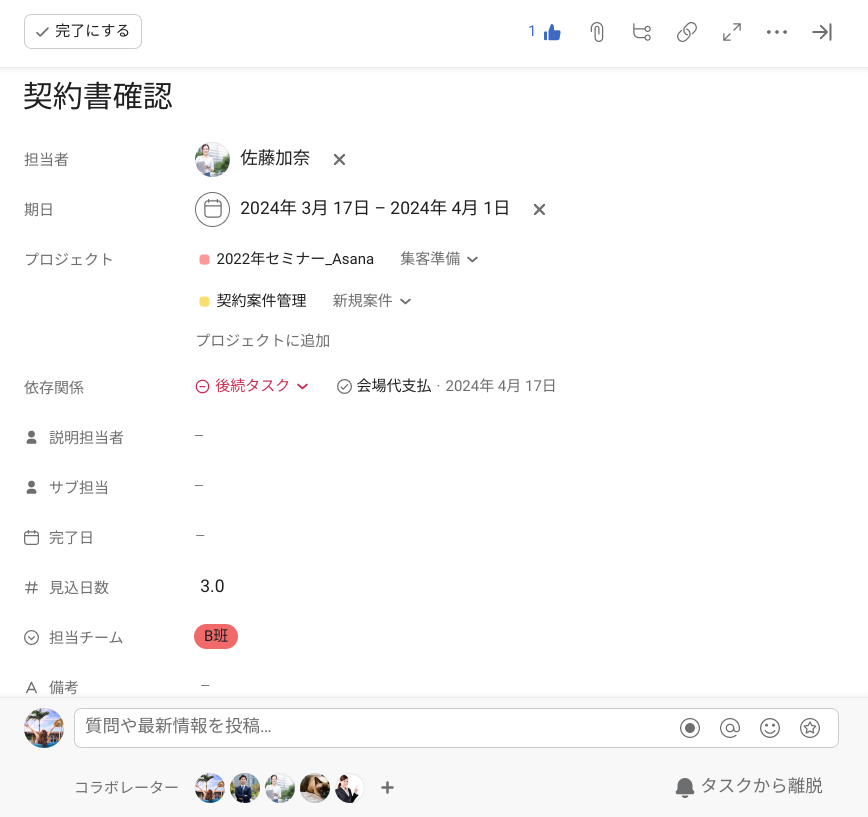Open the emoji picker in comment box
The width and height of the screenshot is (868, 817).
769,728
